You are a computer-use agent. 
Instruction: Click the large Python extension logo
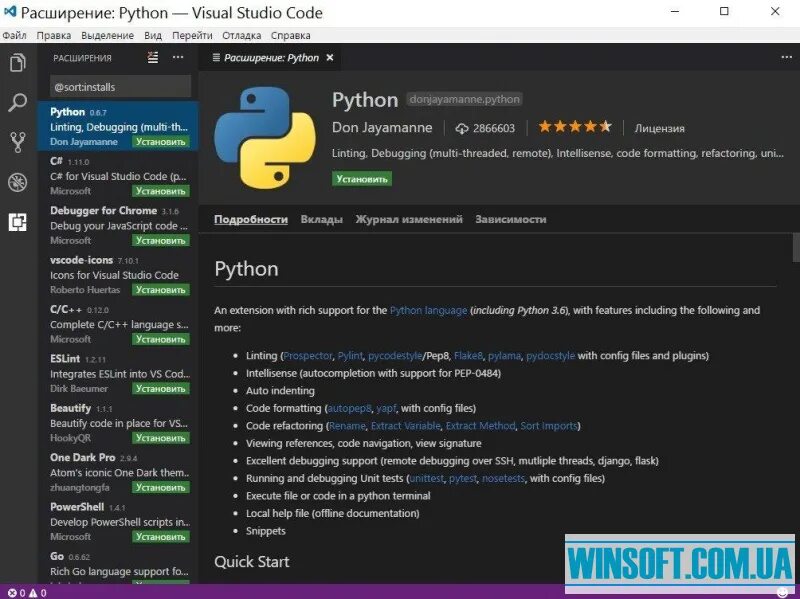tap(265, 137)
